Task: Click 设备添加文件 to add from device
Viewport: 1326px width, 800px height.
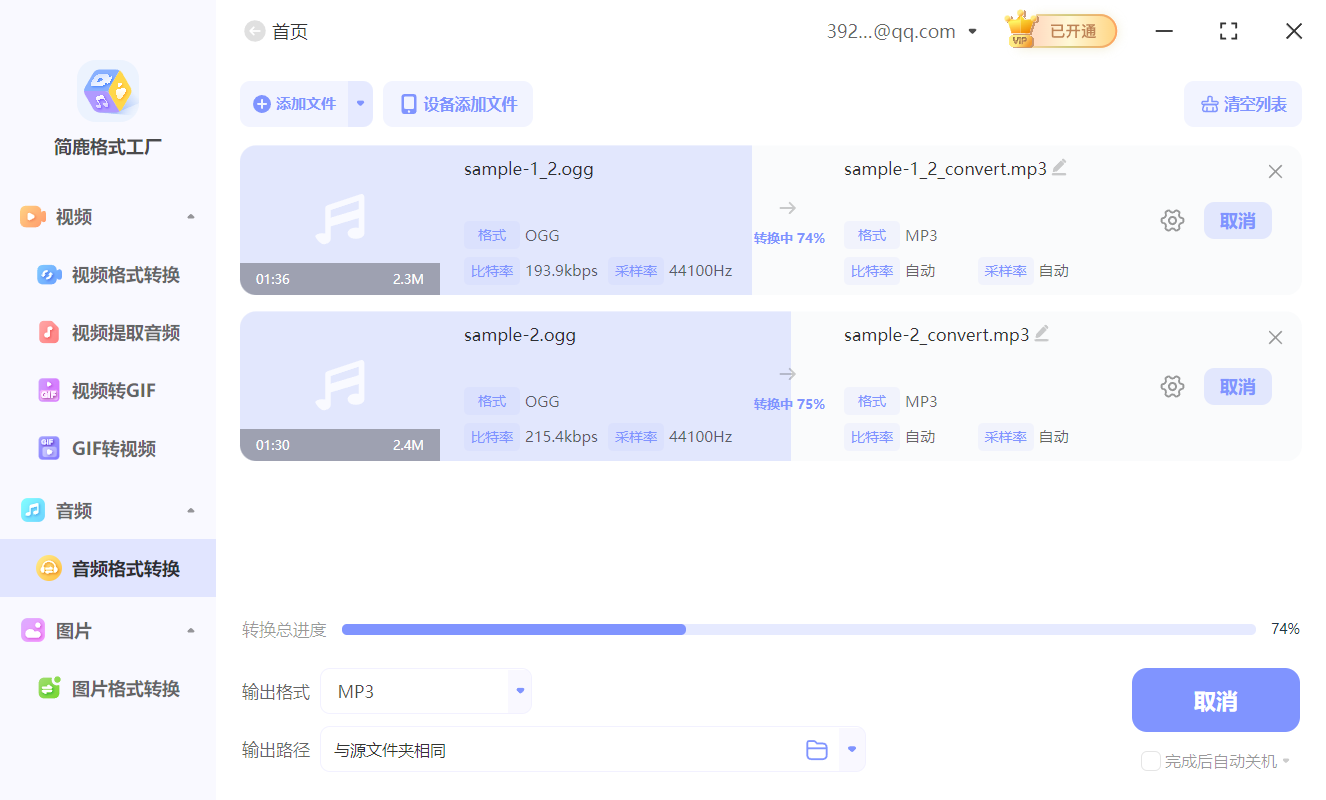Action: pyautogui.click(x=458, y=104)
